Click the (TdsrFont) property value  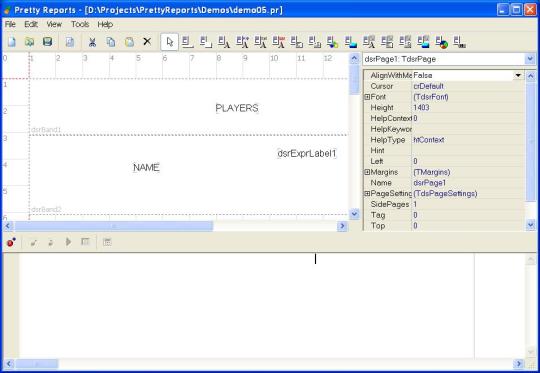point(468,97)
